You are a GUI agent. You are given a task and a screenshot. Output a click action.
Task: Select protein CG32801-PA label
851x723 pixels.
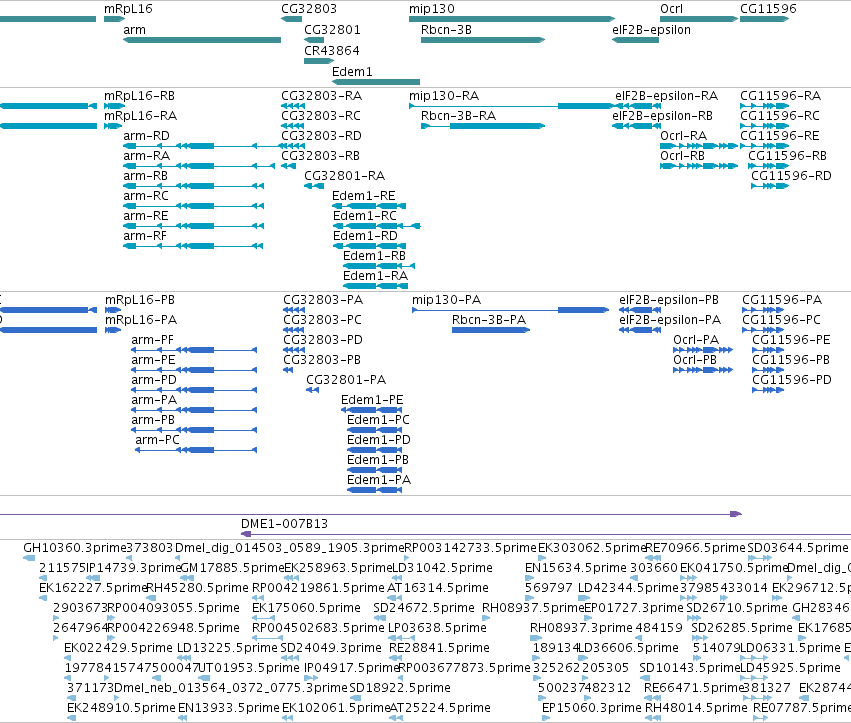pos(346,380)
